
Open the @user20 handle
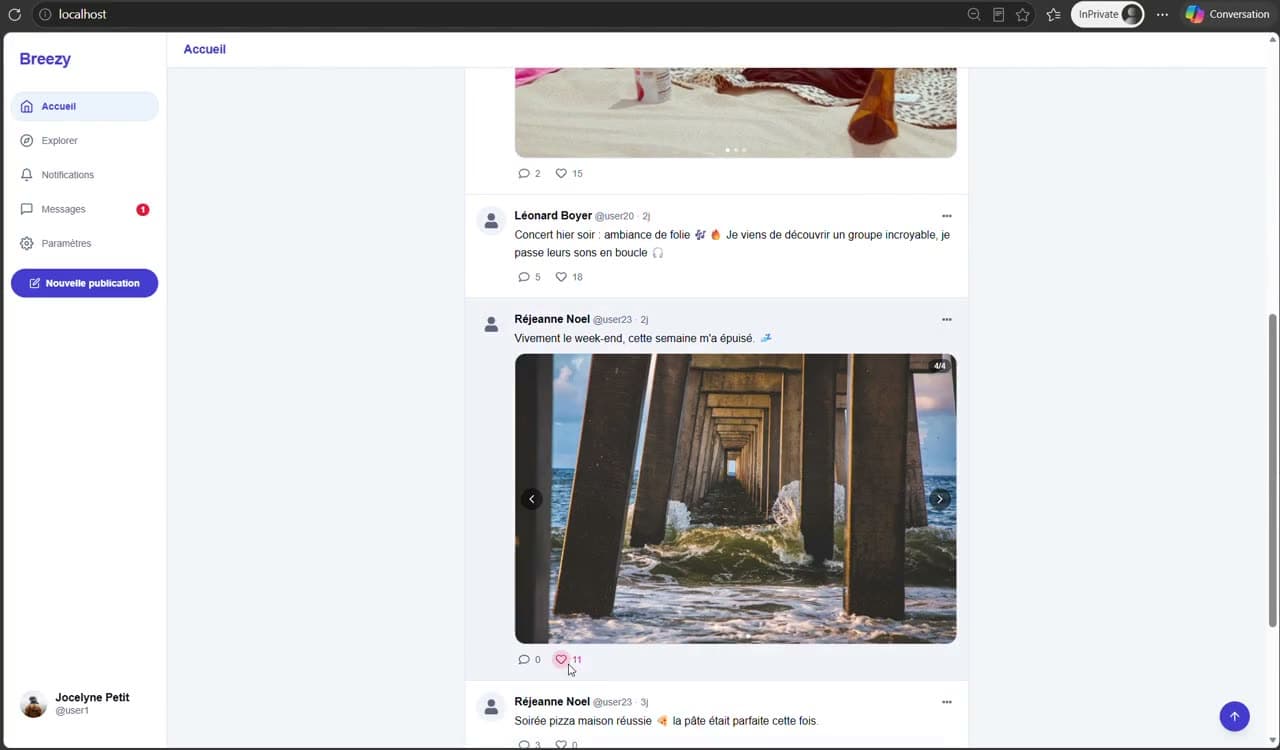(614, 216)
